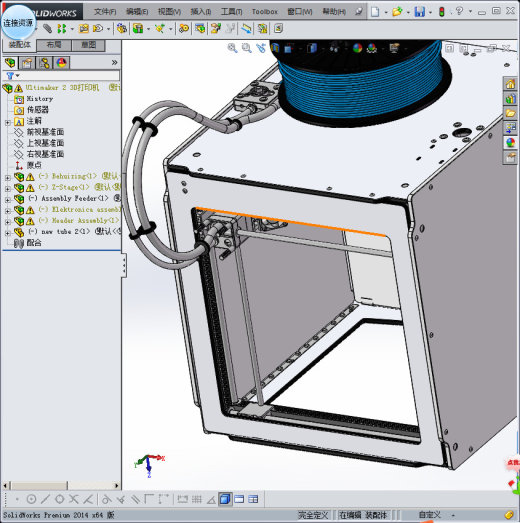
Task: Click the yellow tag icon in status bar
Action: pyautogui.click(x=510, y=515)
